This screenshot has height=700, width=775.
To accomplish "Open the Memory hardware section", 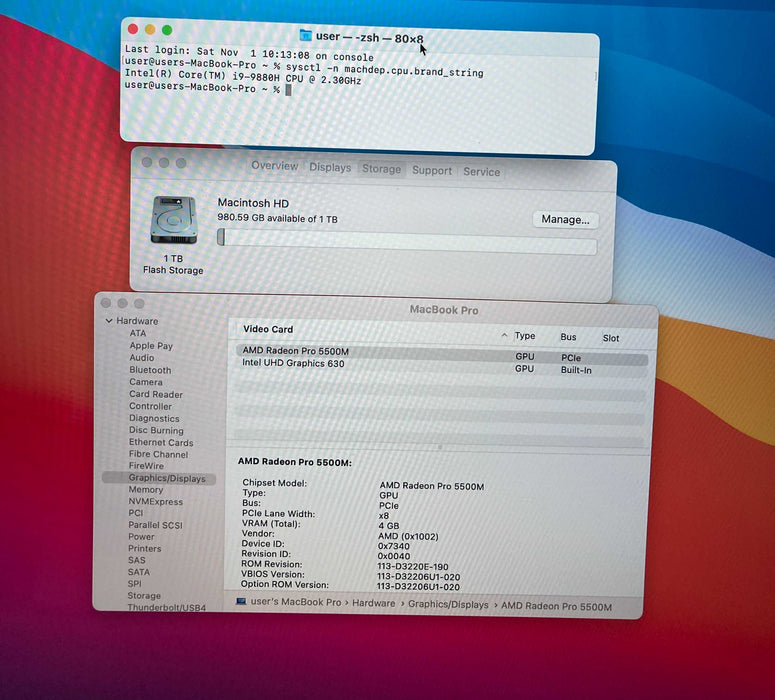I will (146, 489).
